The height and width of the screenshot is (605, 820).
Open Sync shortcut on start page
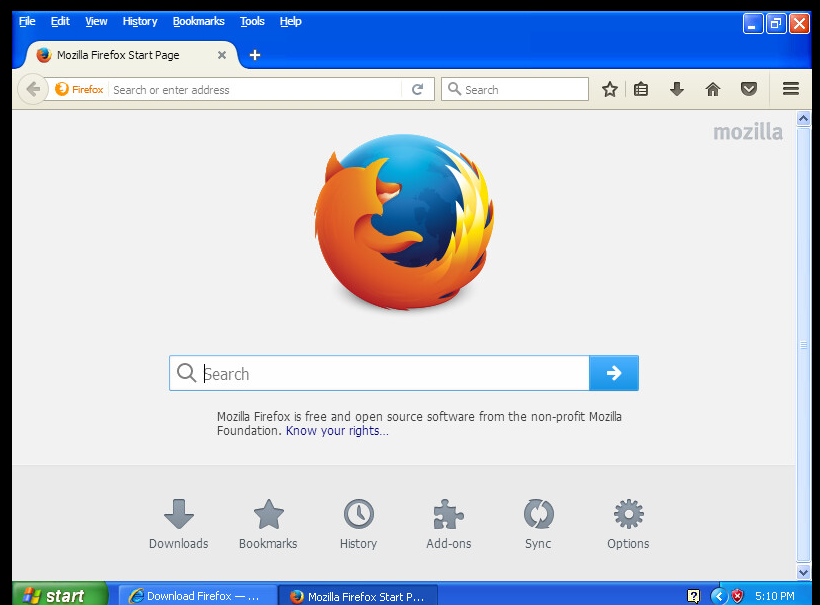[x=538, y=524]
